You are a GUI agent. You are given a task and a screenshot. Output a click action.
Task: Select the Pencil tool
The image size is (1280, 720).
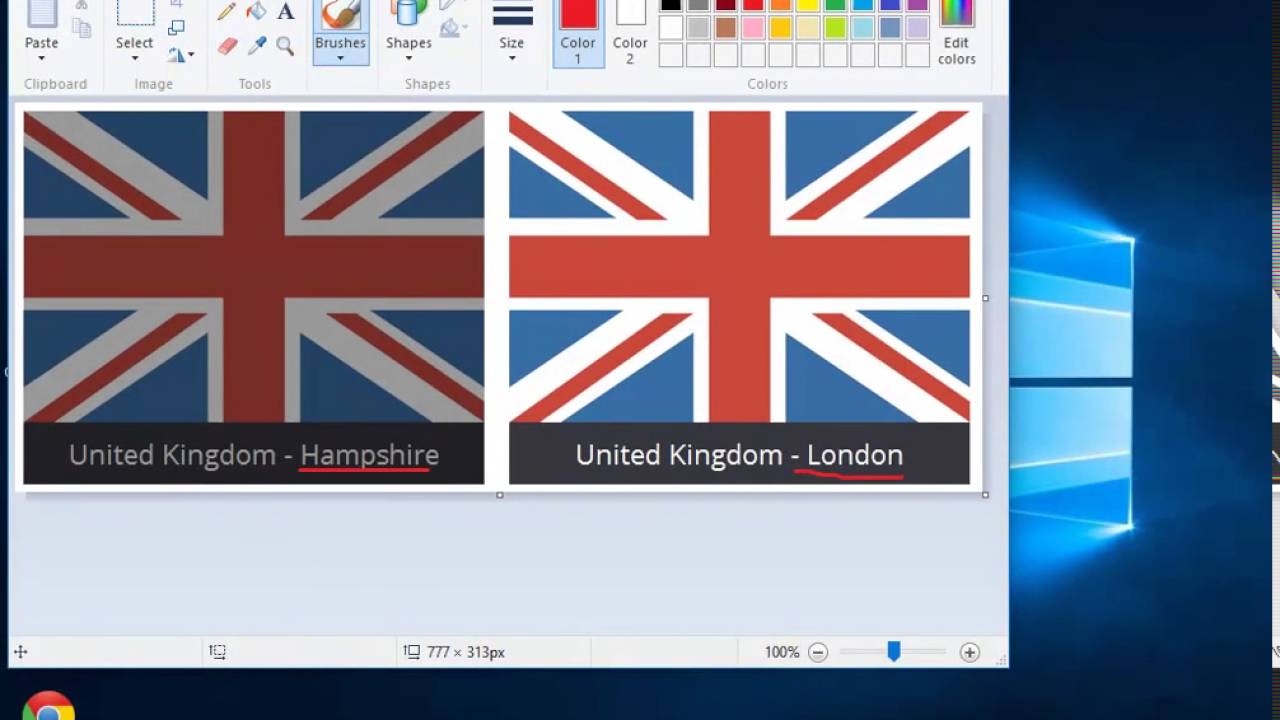point(227,12)
